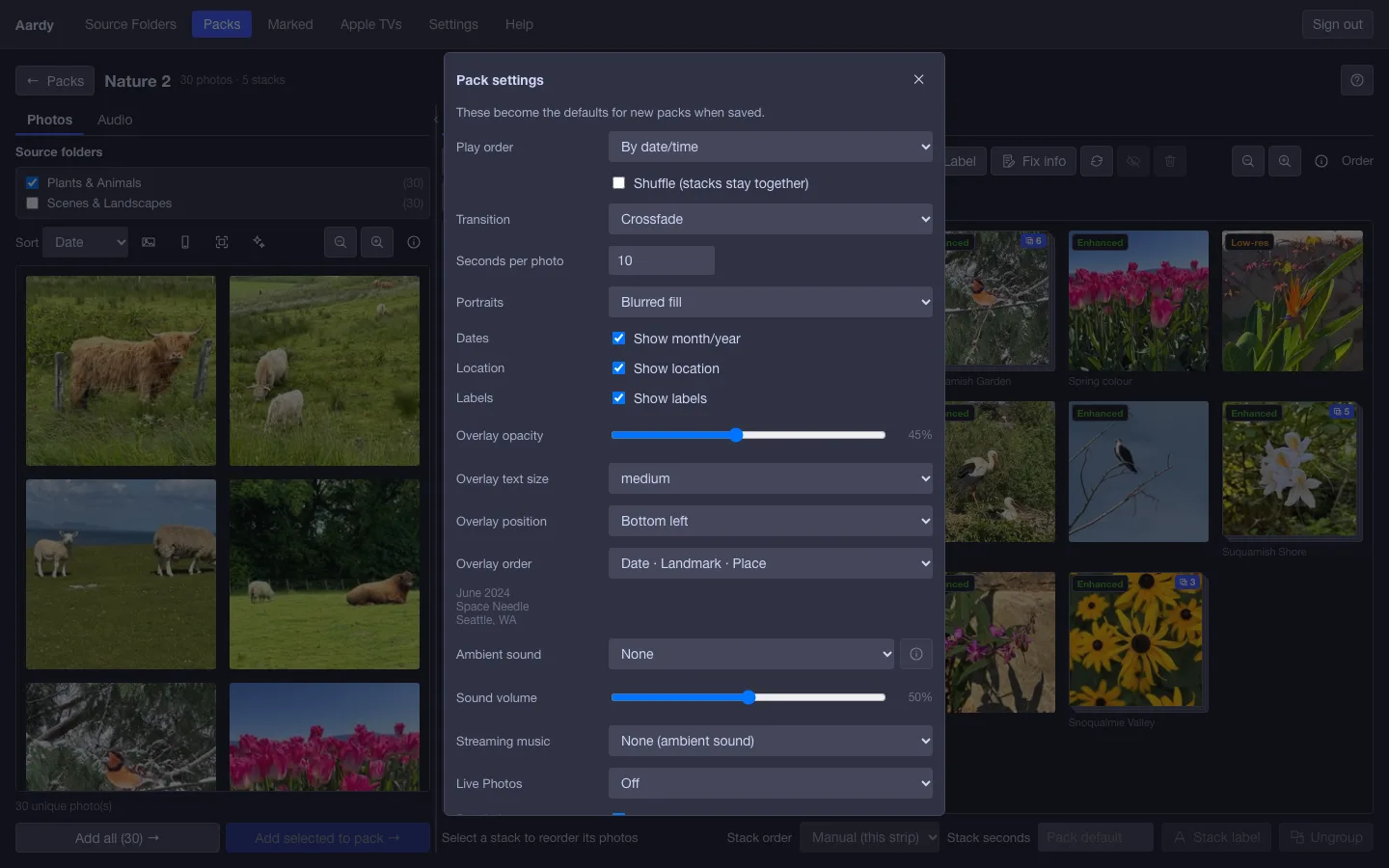This screenshot has height=868, width=1389.
Task: Click the Fix info button
Action: point(1033,161)
